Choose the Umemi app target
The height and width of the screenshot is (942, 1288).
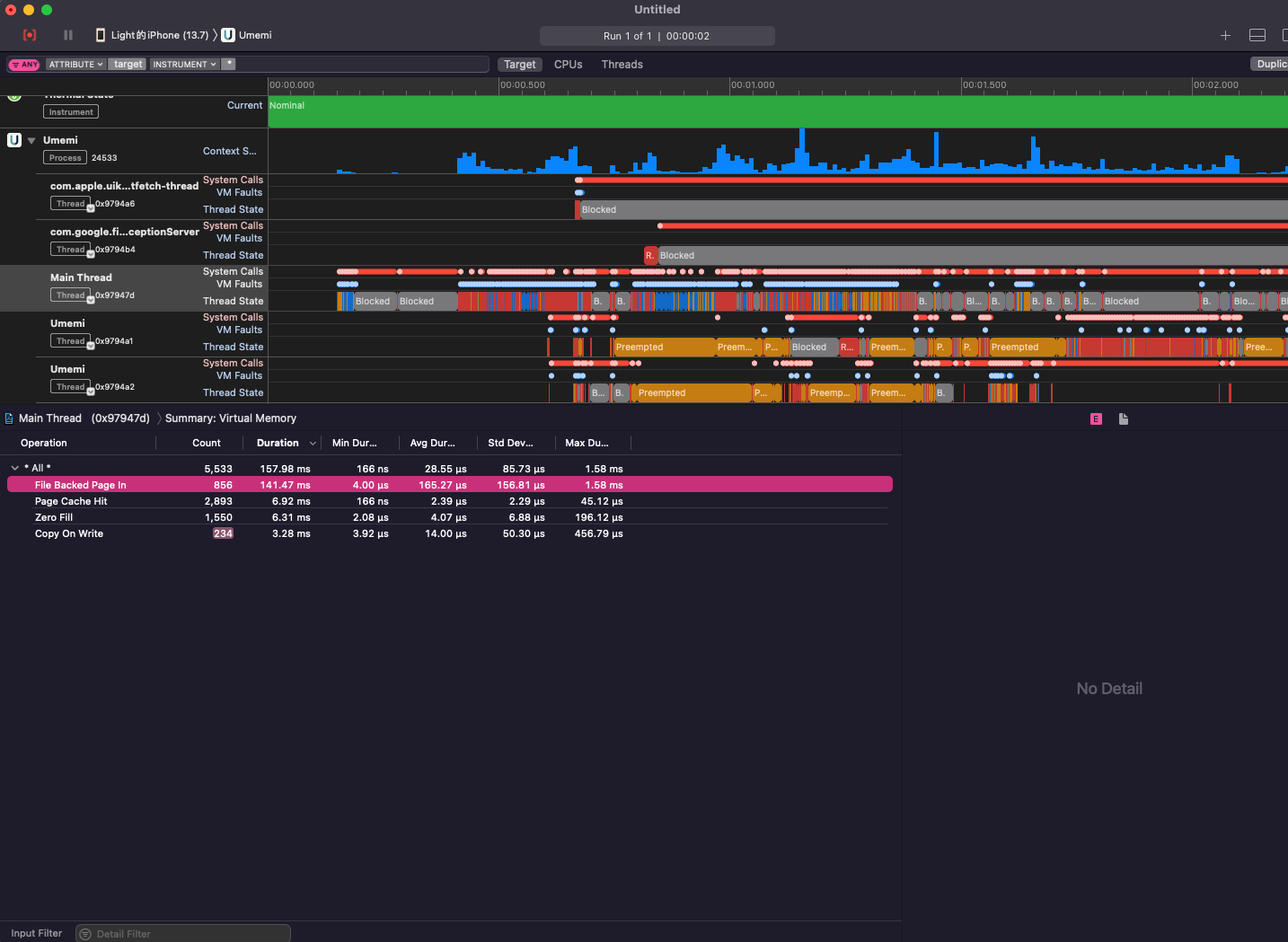pyautogui.click(x=247, y=35)
